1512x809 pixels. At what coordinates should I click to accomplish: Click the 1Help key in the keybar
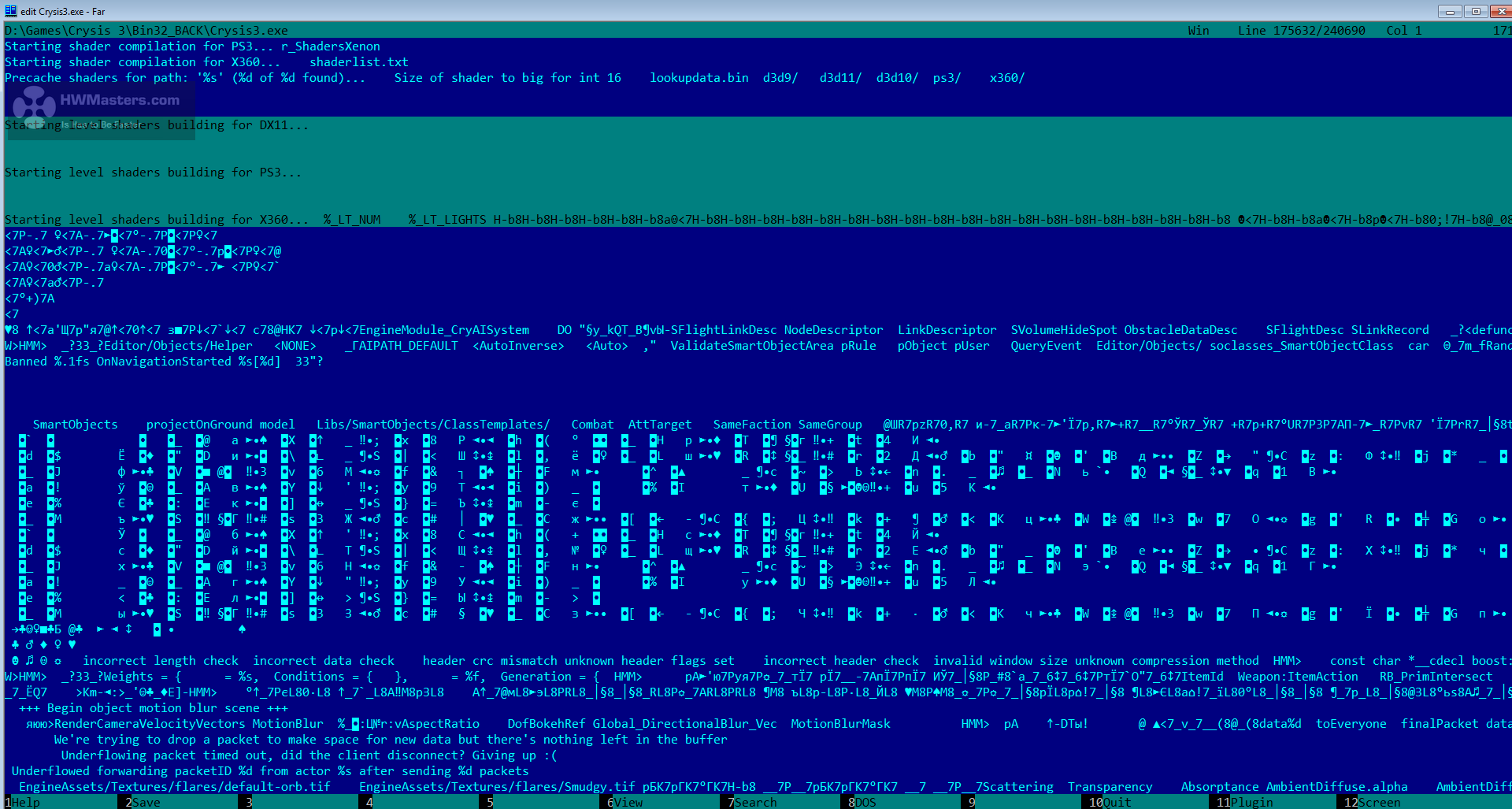(x=22, y=802)
